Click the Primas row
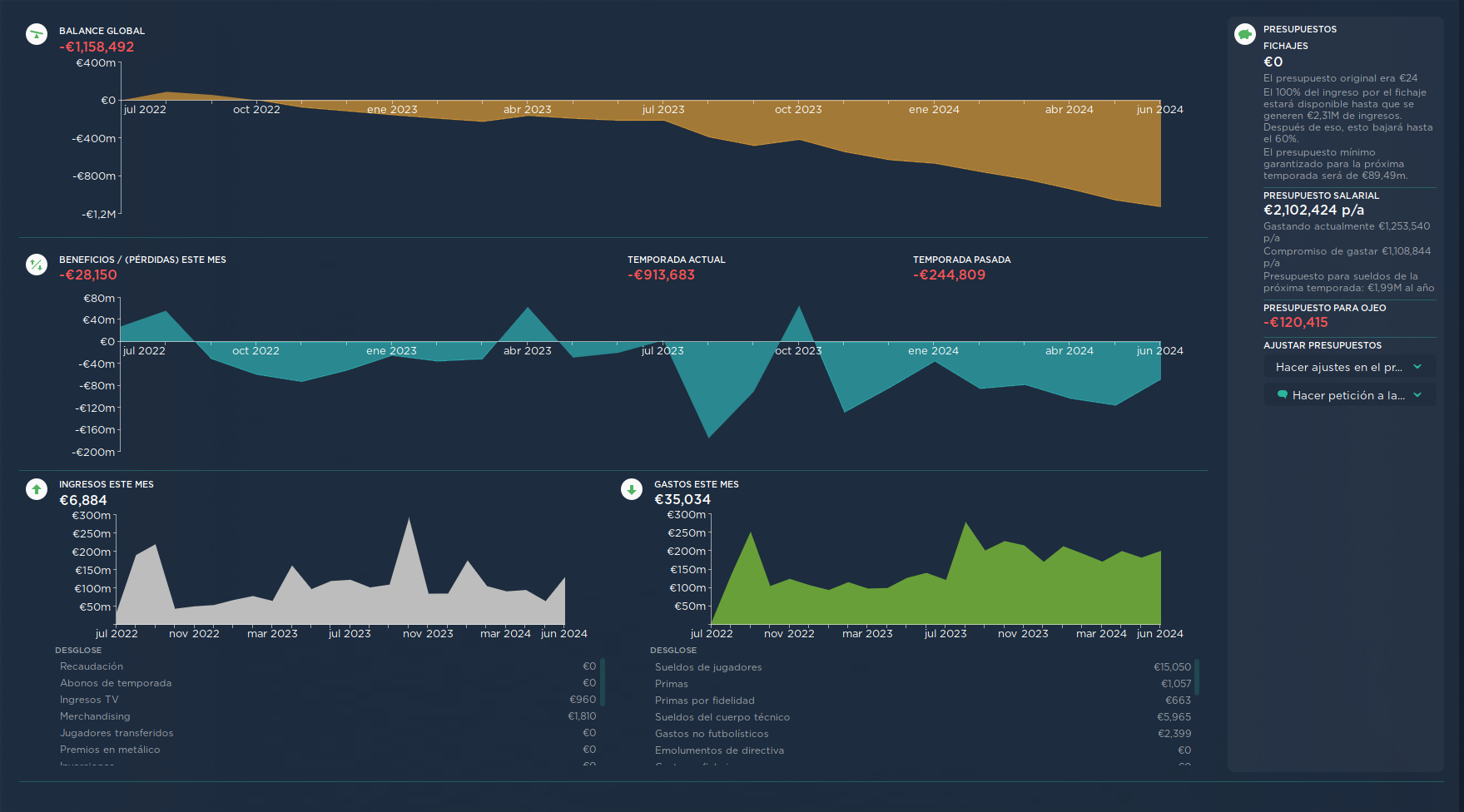The image size is (1464, 812). (923, 684)
